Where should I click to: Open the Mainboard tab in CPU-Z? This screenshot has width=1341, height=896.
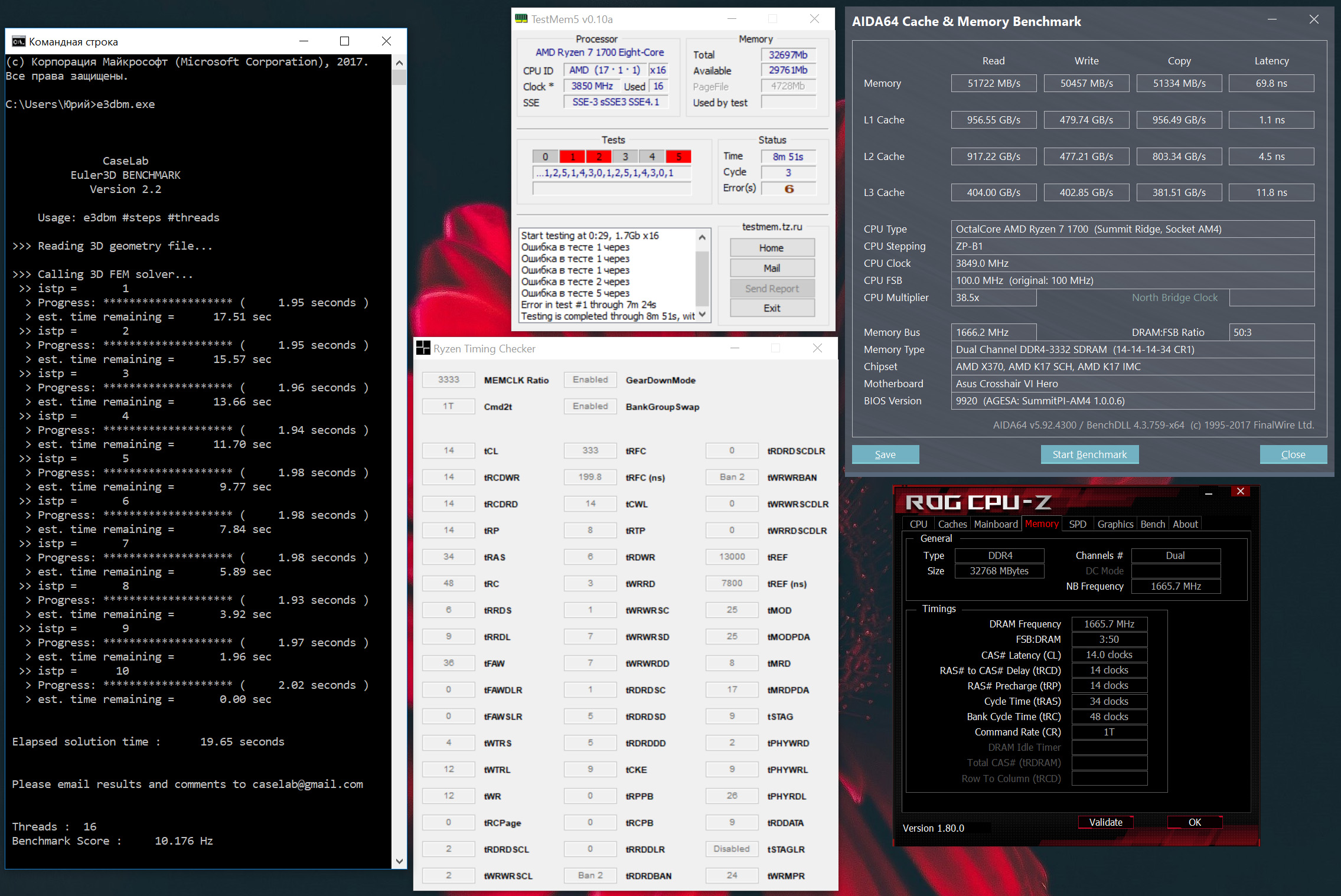pos(996,524)
